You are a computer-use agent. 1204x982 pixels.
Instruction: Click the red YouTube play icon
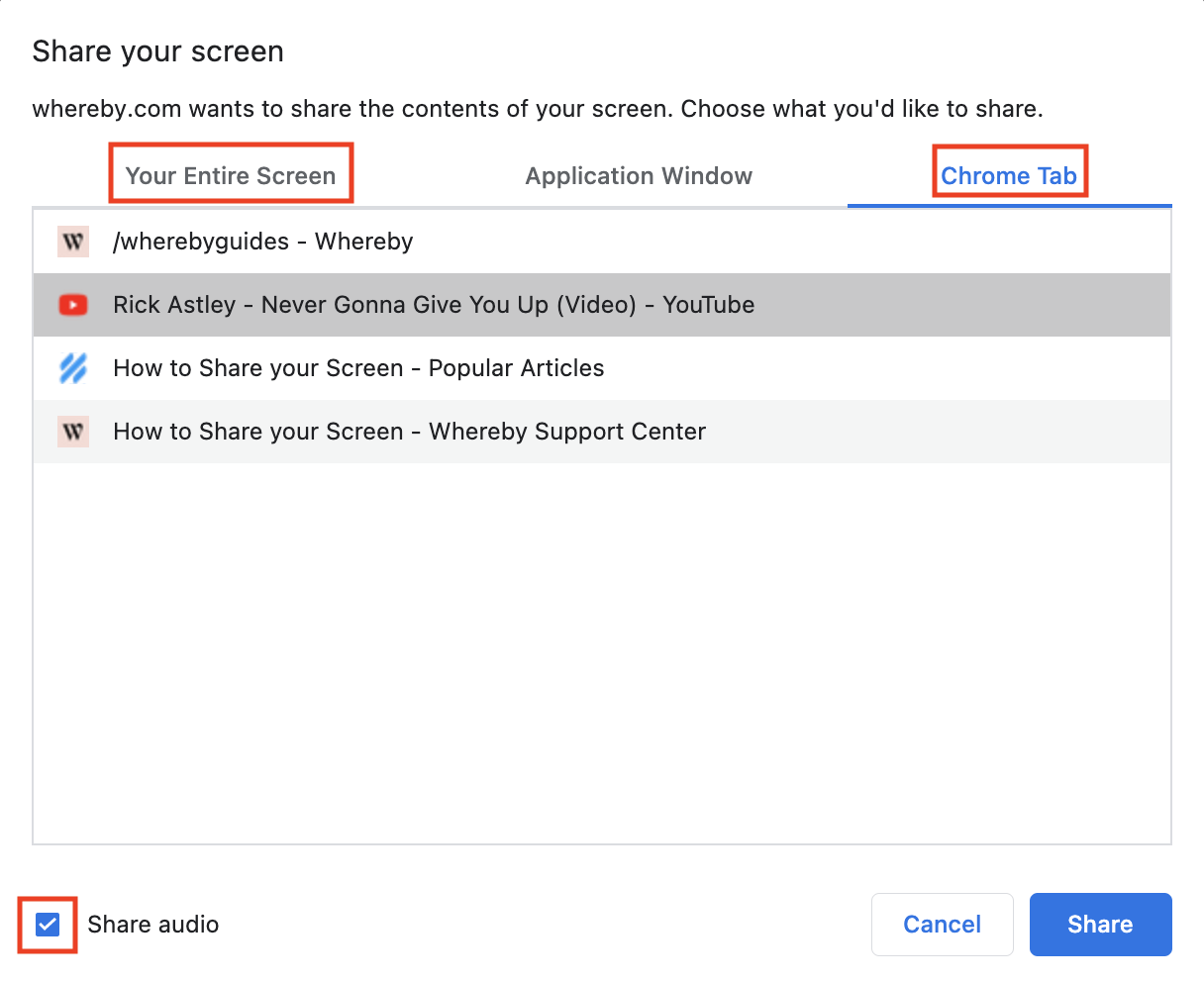[x=73, y=305]
